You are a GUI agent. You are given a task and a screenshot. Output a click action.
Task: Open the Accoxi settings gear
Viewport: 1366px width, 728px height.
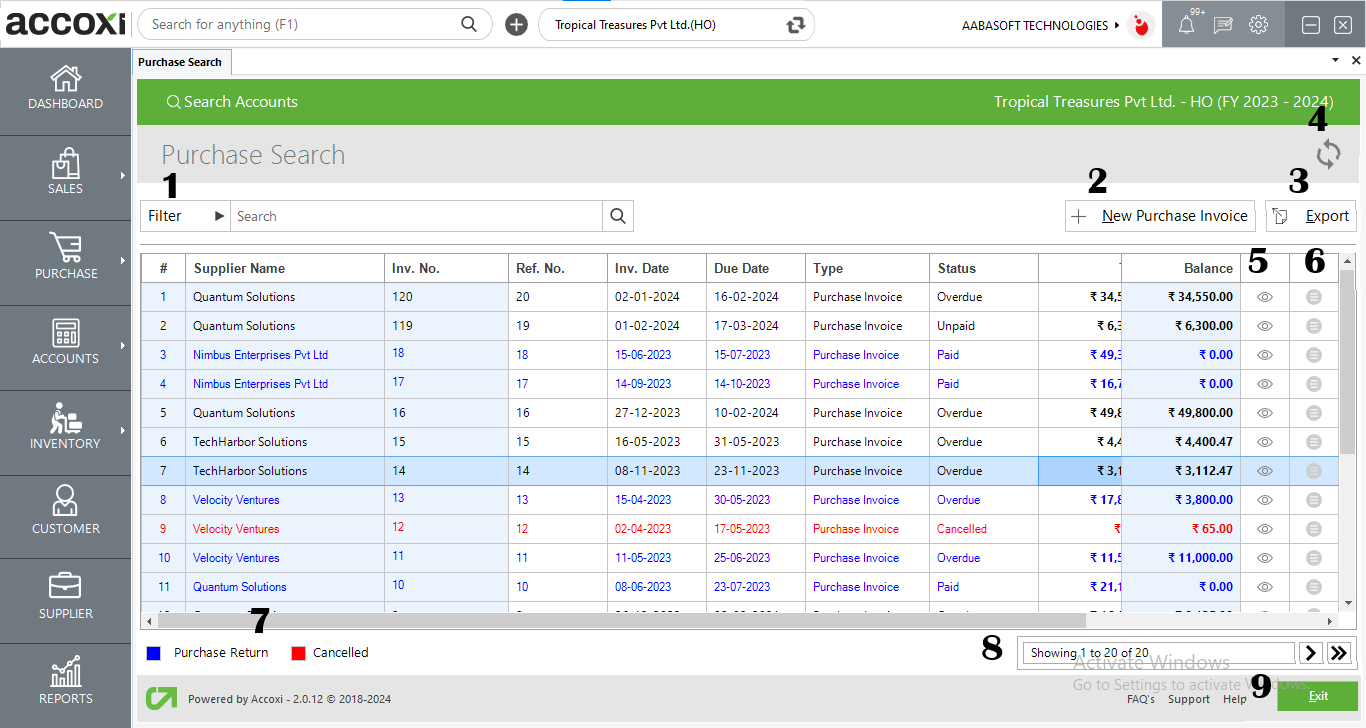[1258, 24]
